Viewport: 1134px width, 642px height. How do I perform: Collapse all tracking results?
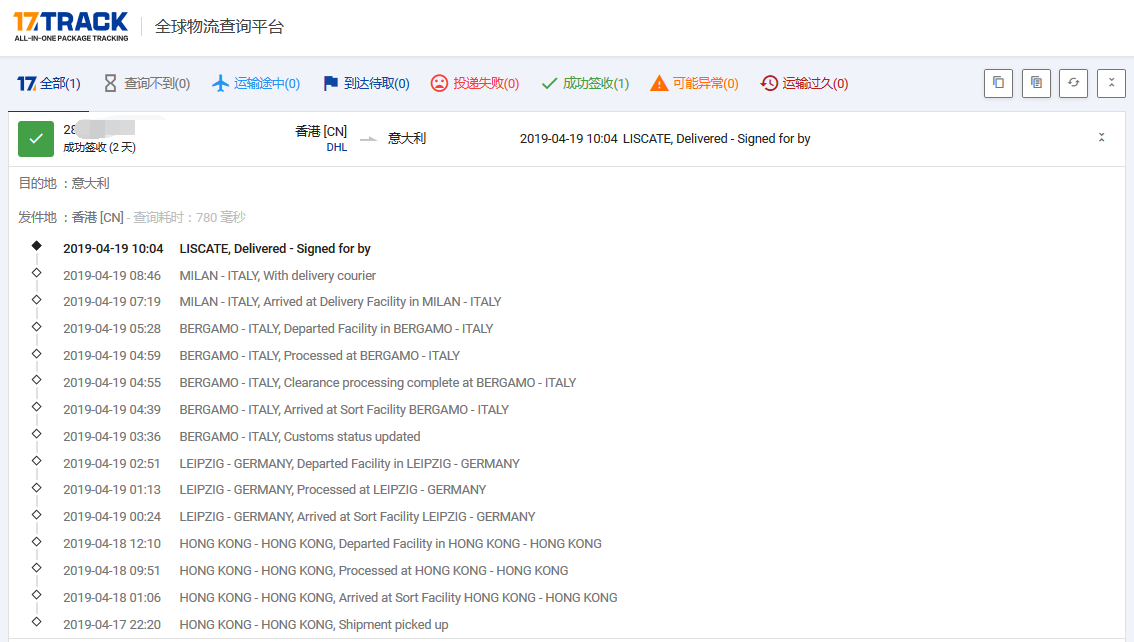pyautogui.click(x=1111, y=83)
